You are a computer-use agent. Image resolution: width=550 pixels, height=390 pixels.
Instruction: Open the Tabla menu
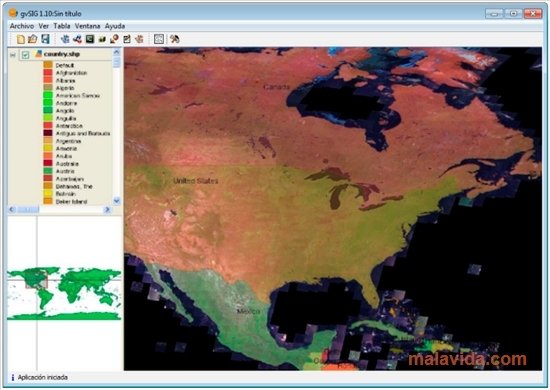point(62,26)
